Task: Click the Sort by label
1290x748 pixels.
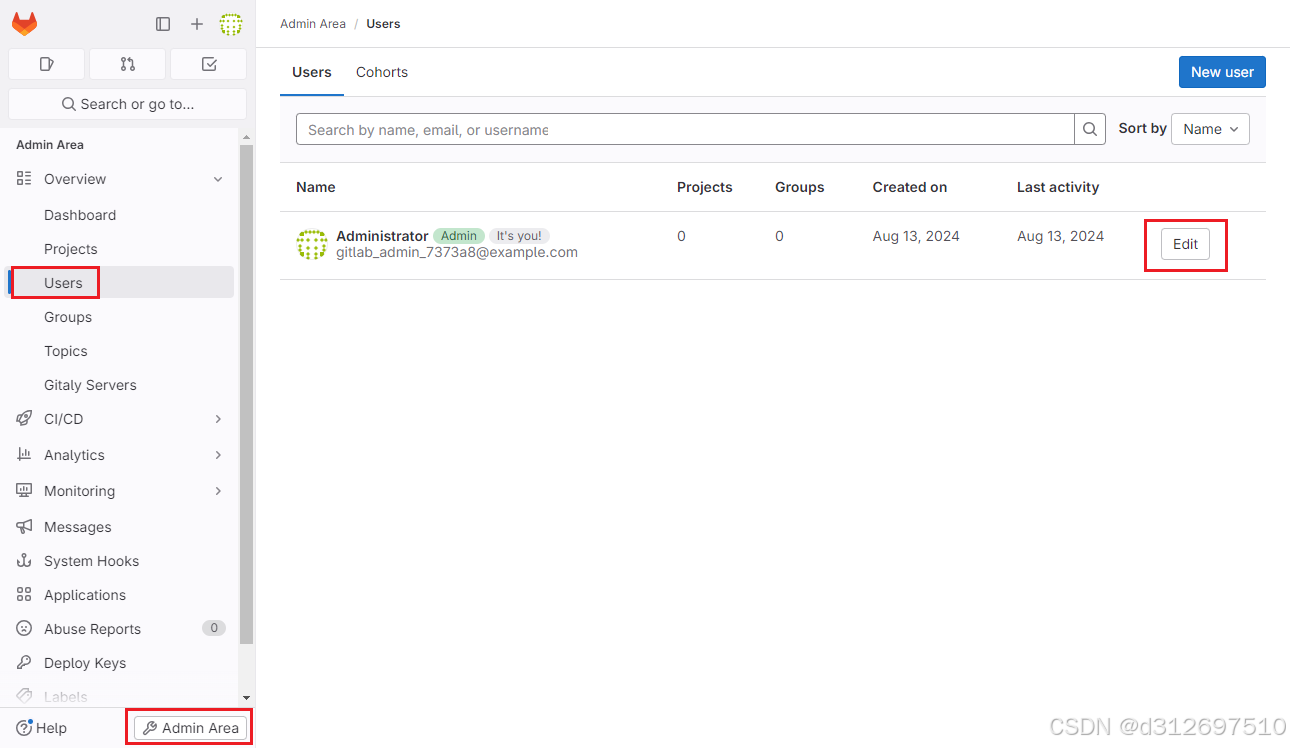Action: pos(1143,129)
